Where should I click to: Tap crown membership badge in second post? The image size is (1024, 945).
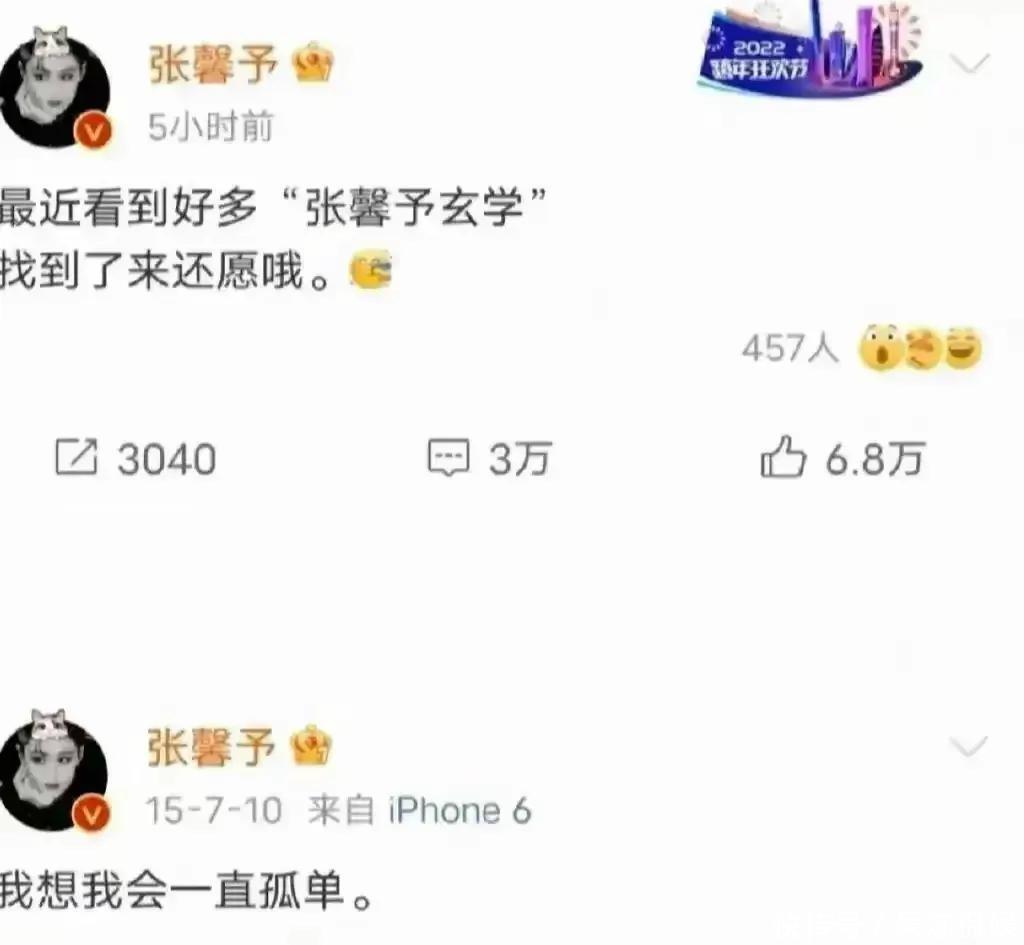pos(312,745)
